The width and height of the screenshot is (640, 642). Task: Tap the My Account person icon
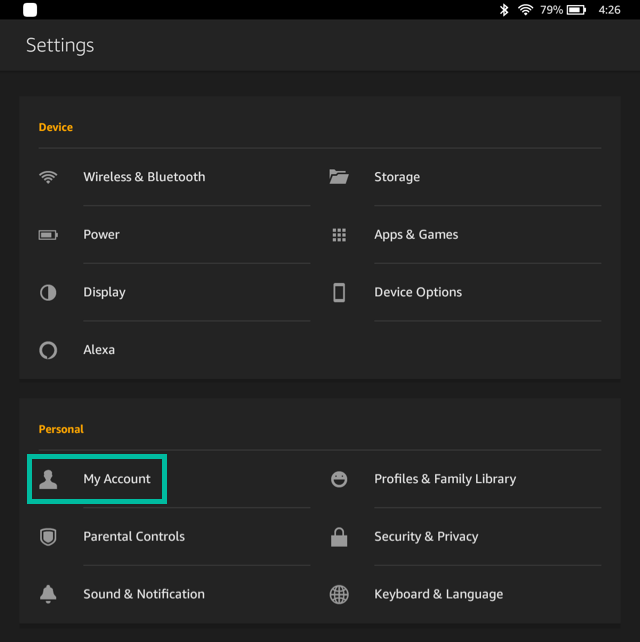48,479
